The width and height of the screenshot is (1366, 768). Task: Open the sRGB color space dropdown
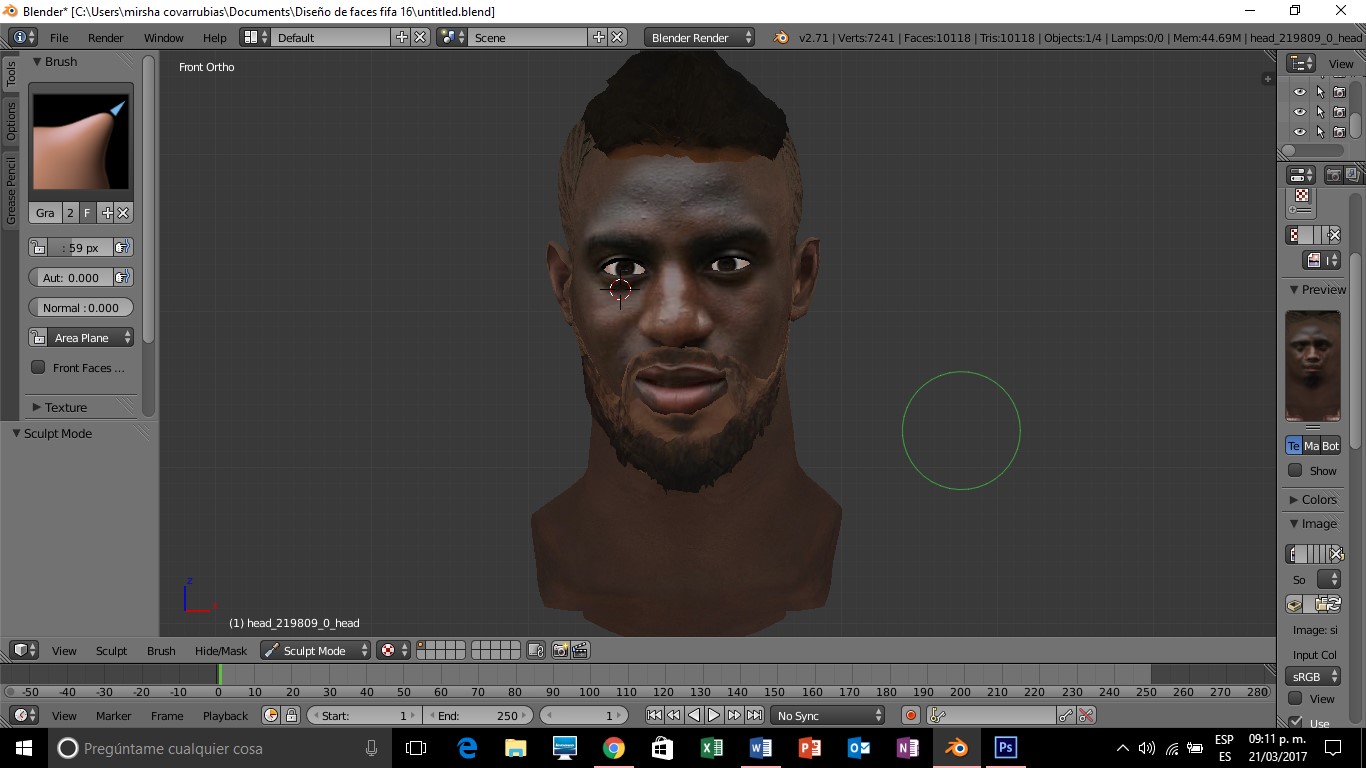tap(1313, 677)
